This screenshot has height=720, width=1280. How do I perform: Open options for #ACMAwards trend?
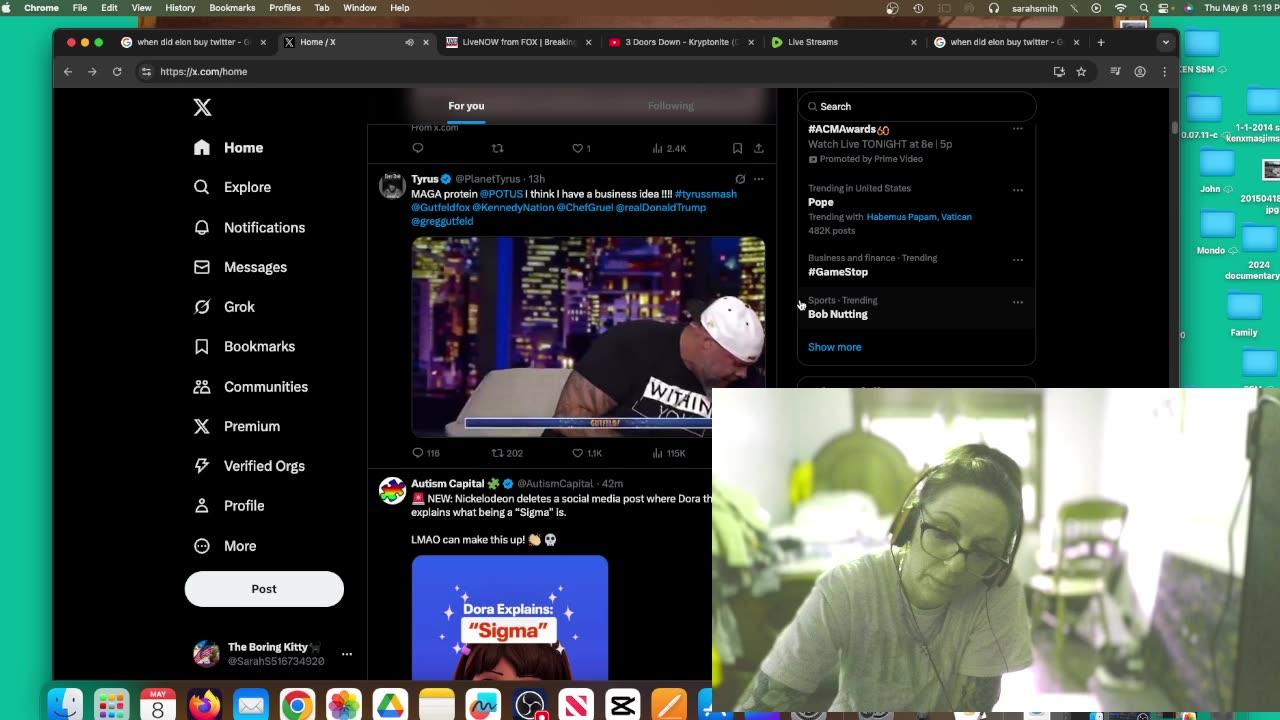point(1018,129)
